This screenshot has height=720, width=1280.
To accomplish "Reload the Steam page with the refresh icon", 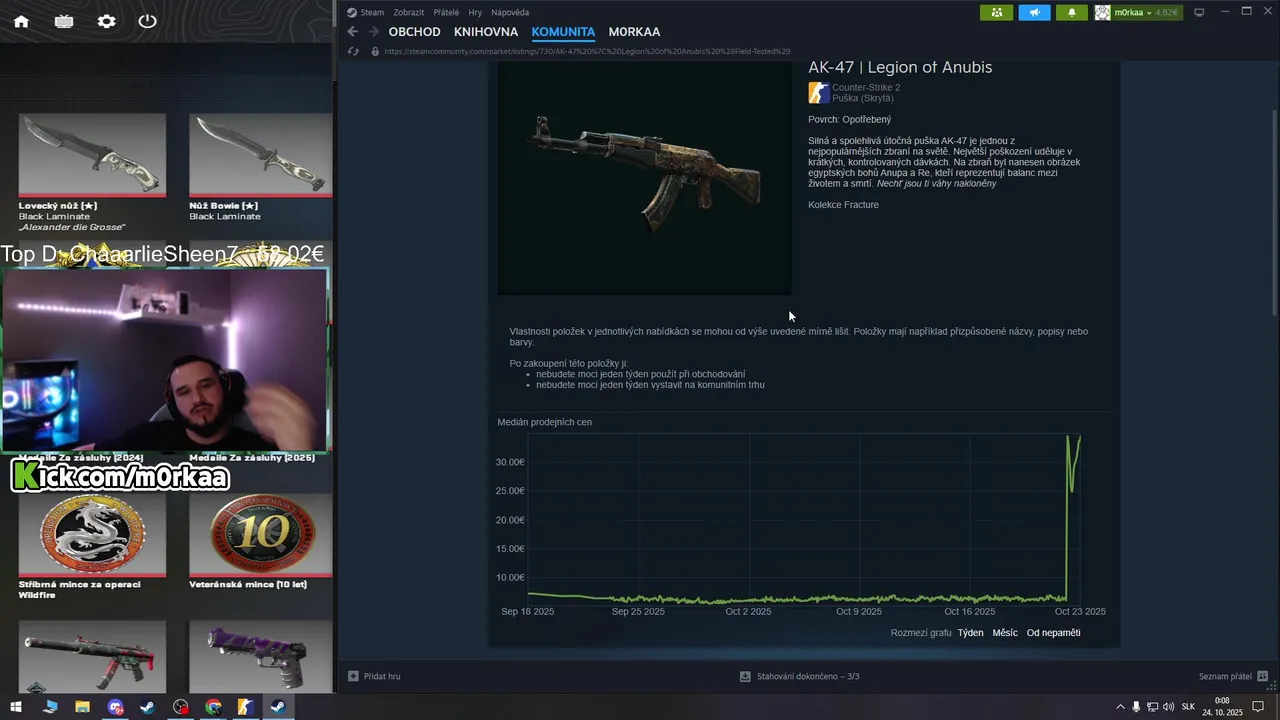I will [x=352, y=51].
